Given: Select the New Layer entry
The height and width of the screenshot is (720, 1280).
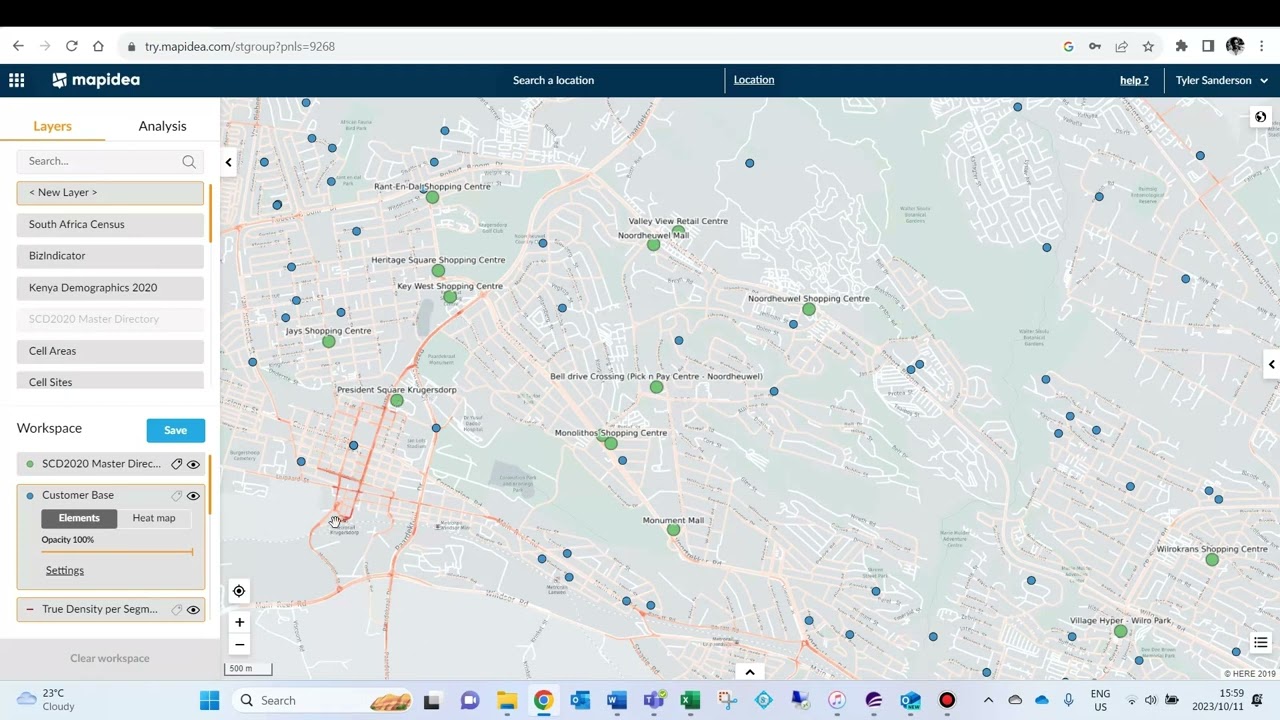Looking at the screenshot, I should (x=110, y=192).
